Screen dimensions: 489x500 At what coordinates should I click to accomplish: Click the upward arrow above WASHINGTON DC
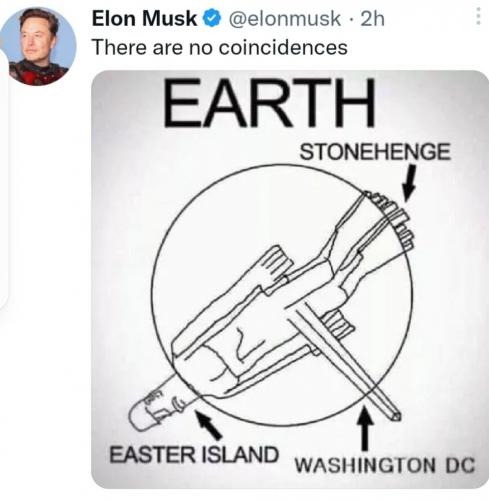366,427
